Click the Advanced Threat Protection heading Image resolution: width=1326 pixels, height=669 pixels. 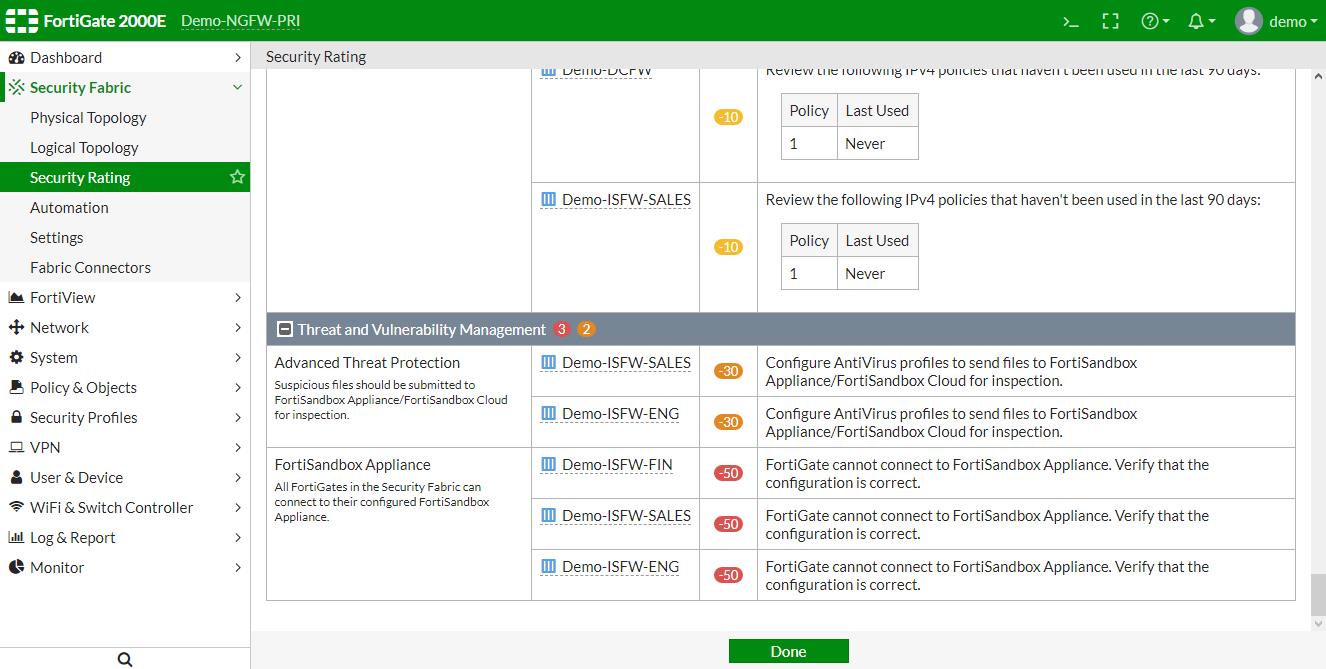pyautogui.click(x=367, y=363)
